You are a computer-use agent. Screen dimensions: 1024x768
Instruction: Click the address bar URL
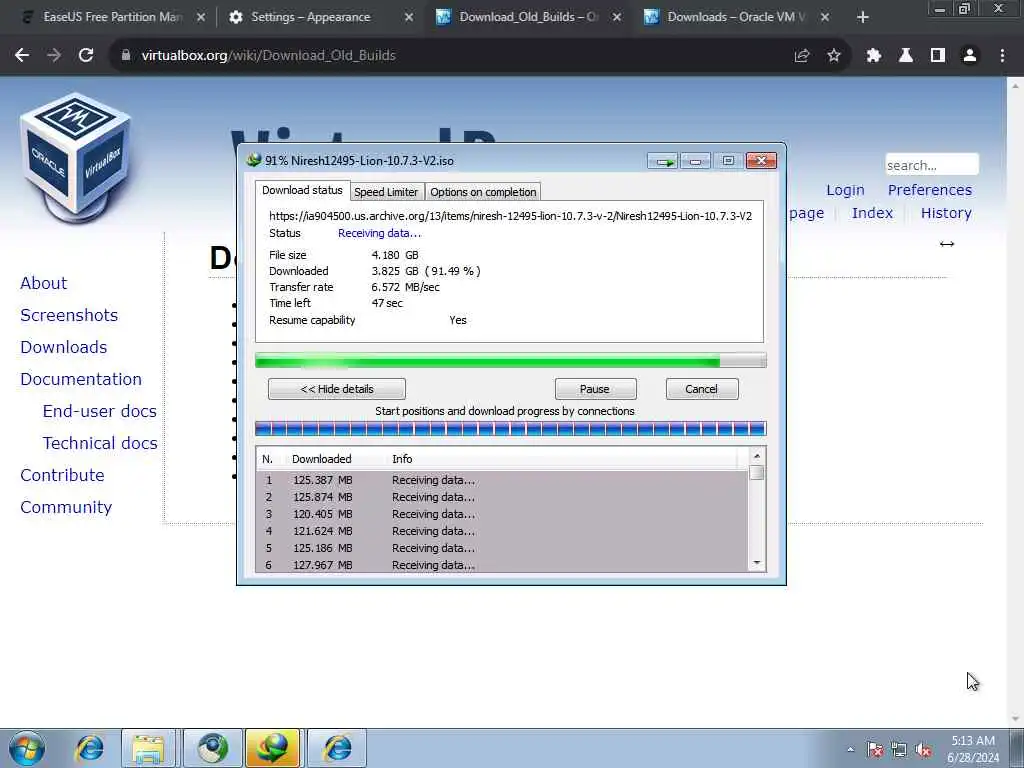click(x=268, y=56)
